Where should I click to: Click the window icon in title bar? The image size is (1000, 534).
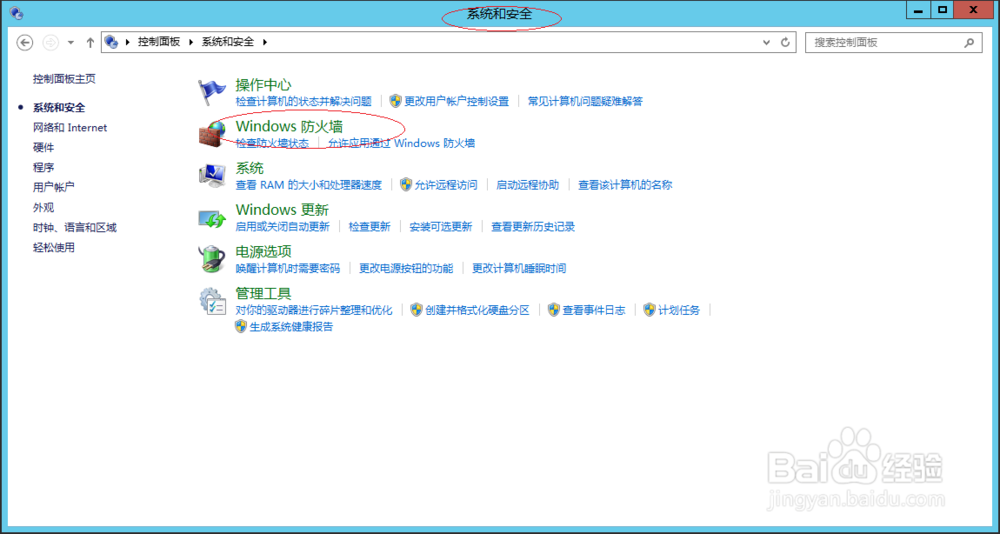point(17,12)
